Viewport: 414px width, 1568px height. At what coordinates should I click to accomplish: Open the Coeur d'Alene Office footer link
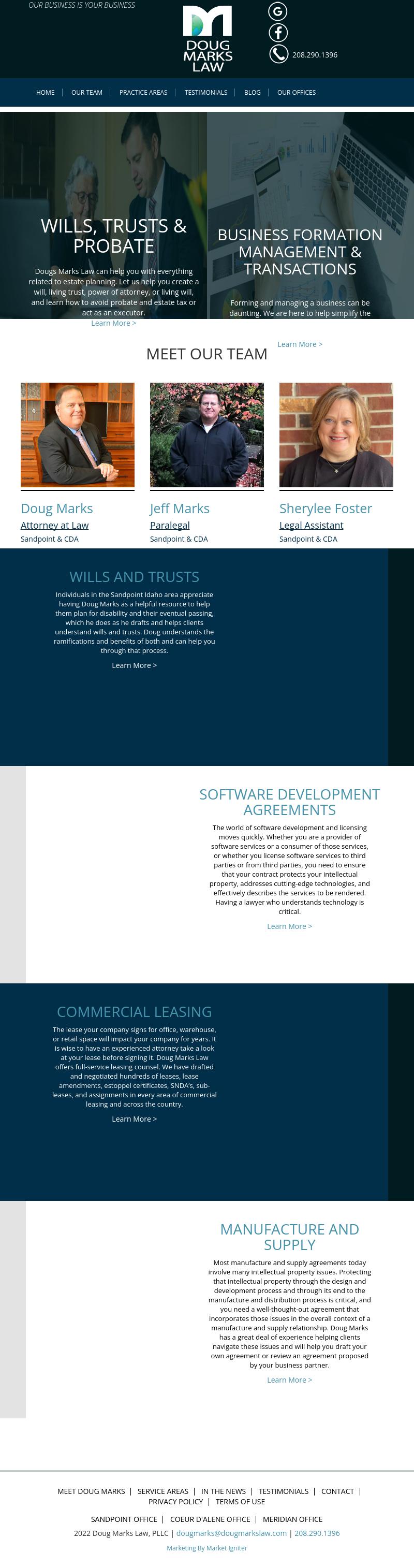(x=210, y=1519)
